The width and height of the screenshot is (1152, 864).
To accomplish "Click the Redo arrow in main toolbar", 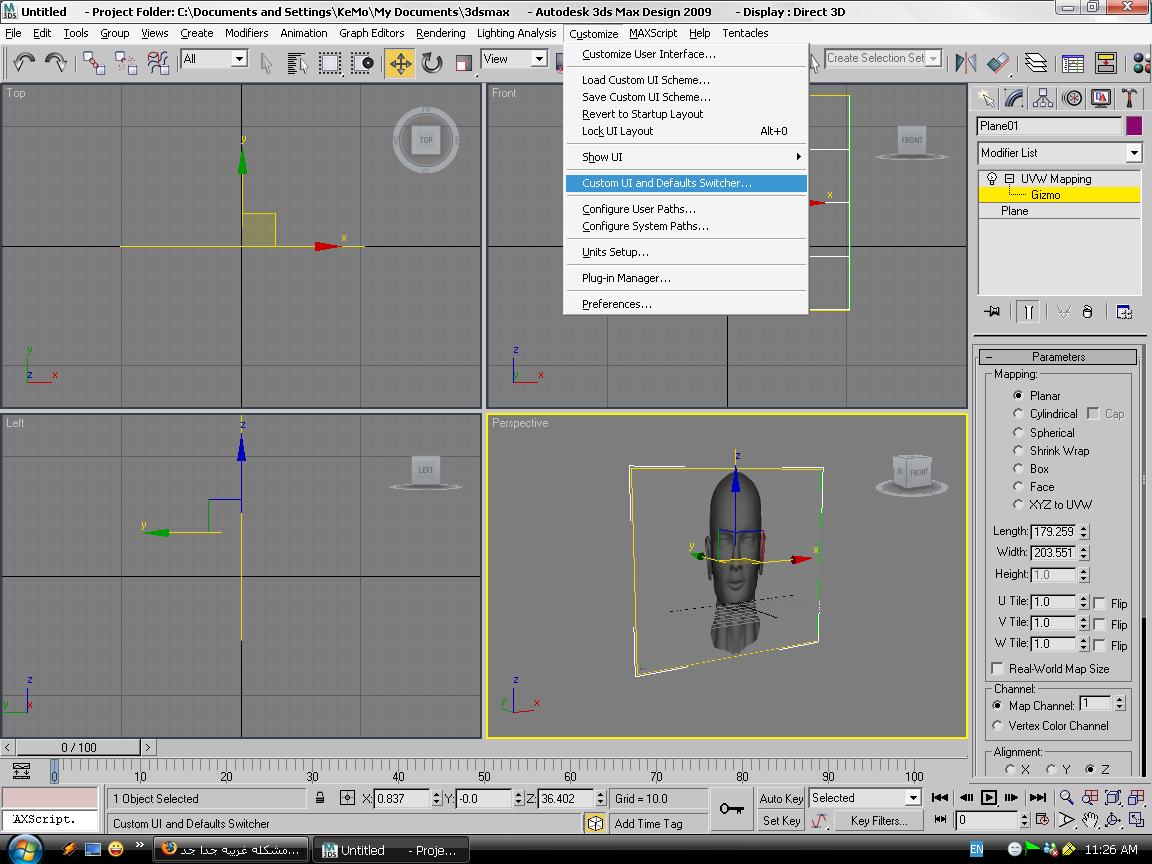I will click(x=56, y=62).
